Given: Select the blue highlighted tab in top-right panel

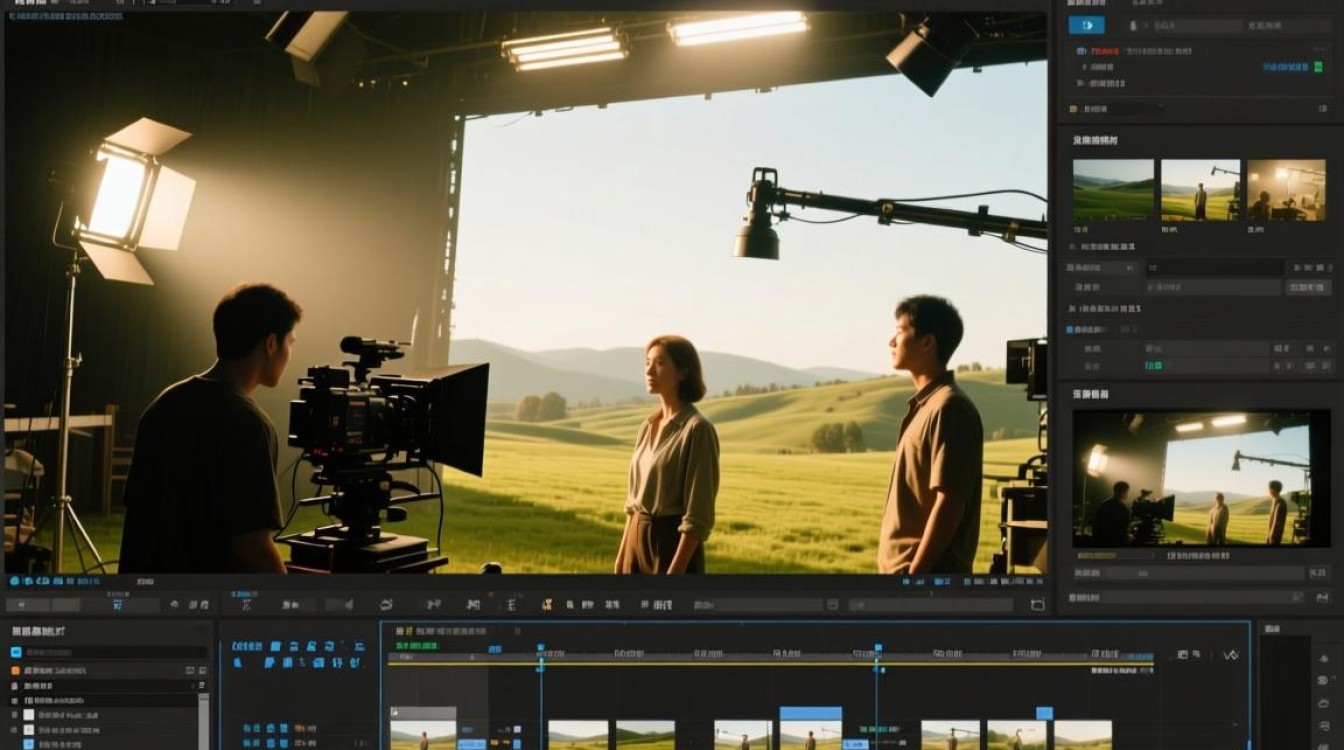Looking at the screenshot, I should [1086, 26].
